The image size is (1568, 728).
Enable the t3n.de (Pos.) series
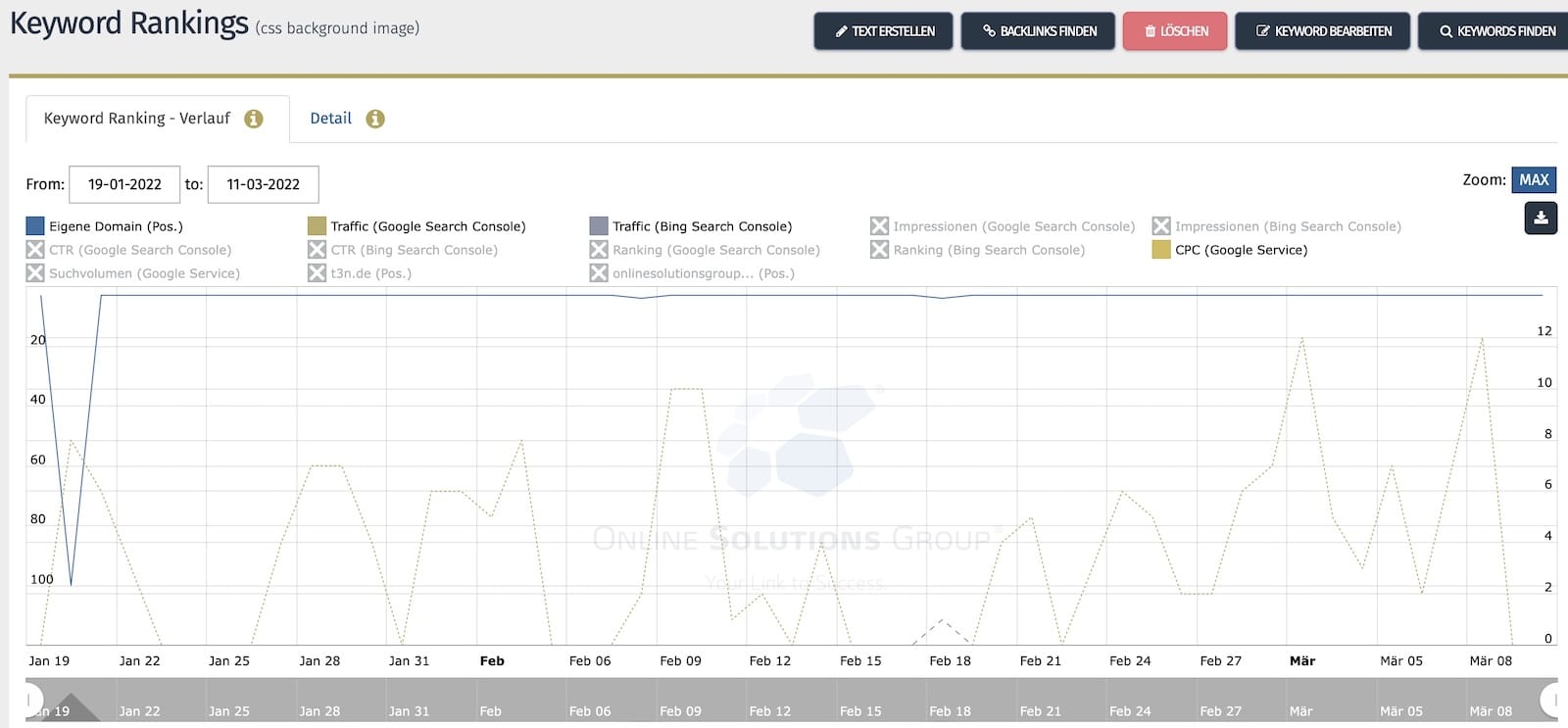pyautogui.click(x=360, y=273)
